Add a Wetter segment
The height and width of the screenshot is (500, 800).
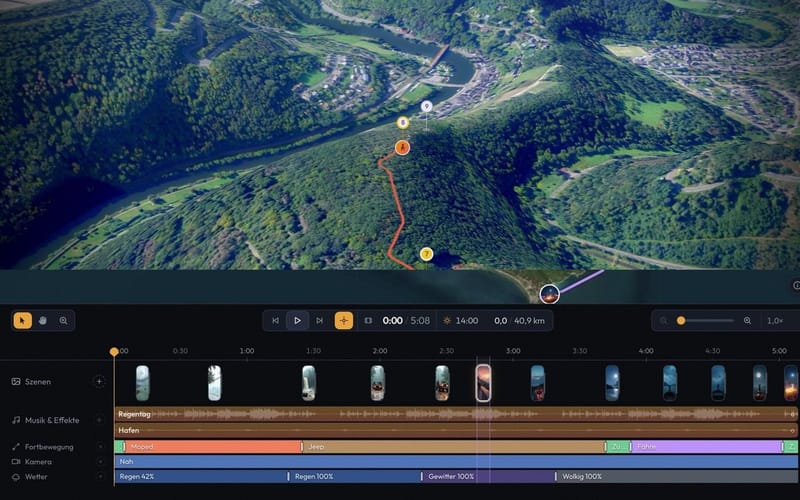(100, 477)
